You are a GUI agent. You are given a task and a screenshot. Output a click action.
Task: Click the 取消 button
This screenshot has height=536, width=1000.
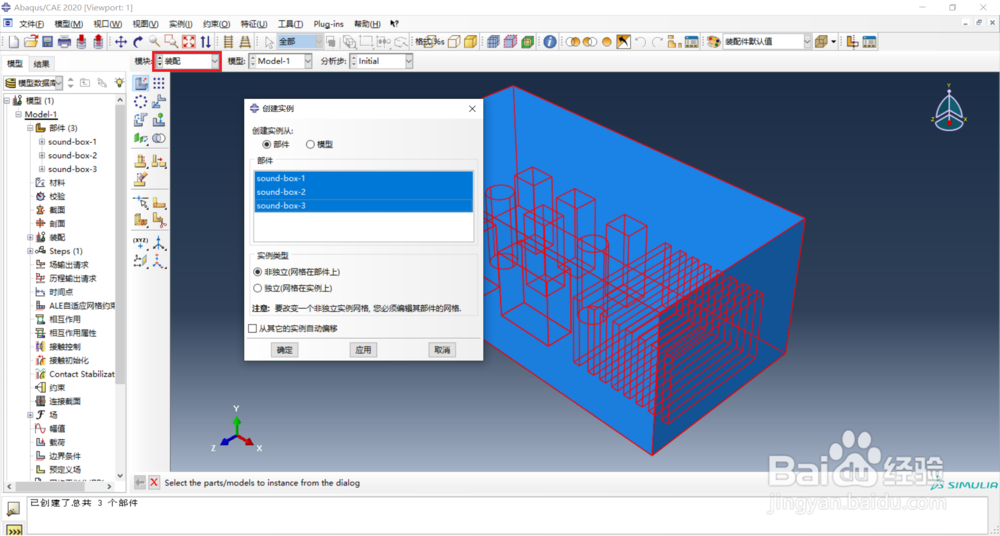point(442,350)
